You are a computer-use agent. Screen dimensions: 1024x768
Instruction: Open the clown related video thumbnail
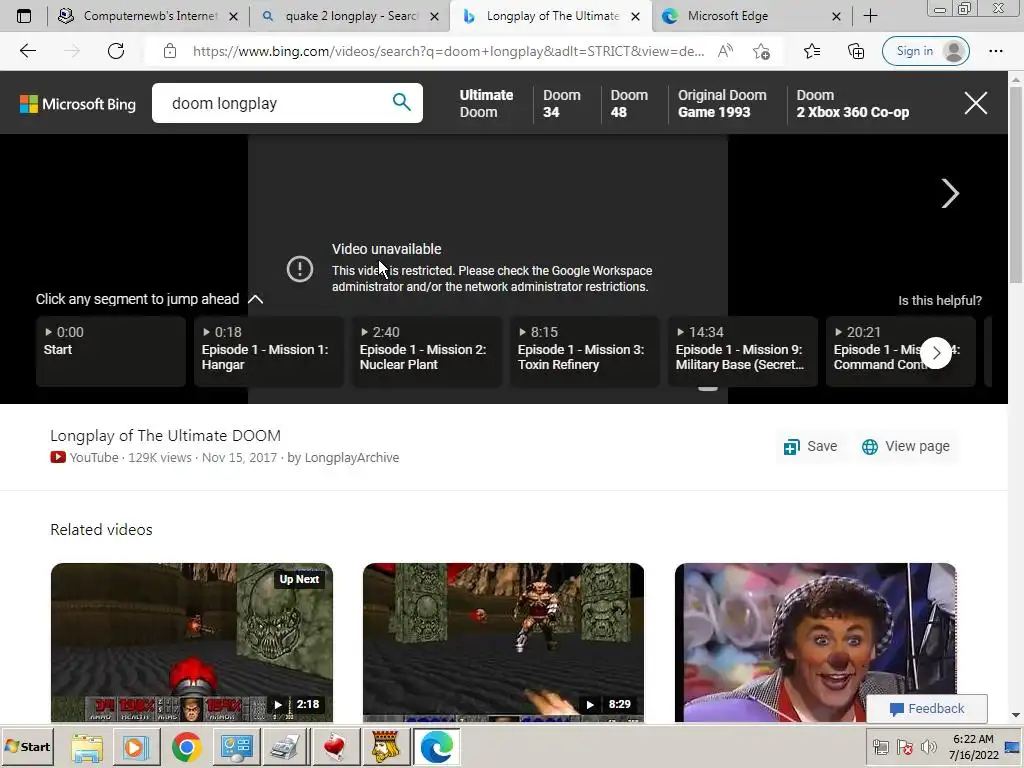coord(816,642)
